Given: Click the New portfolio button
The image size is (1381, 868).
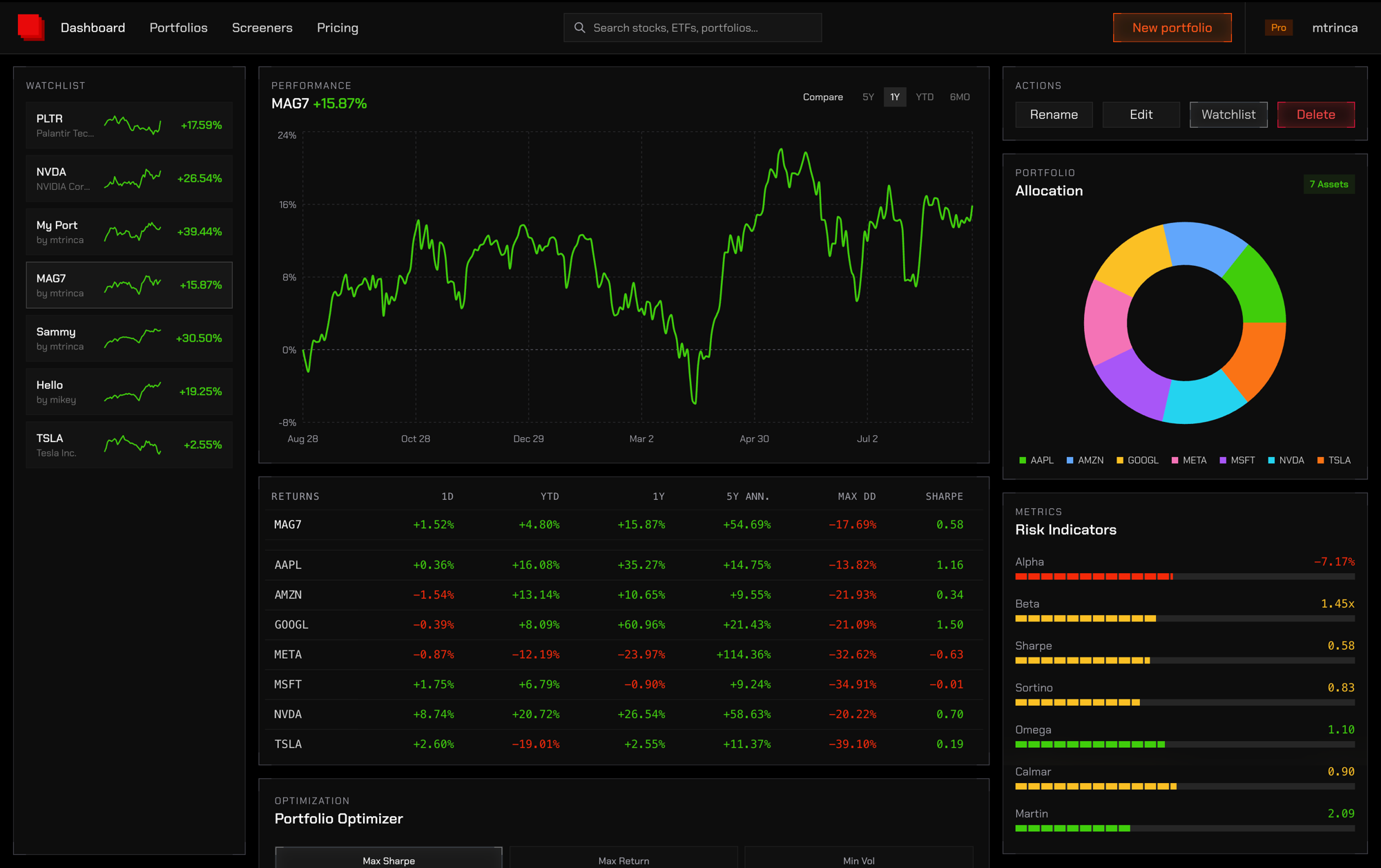Looking at the screenshot, I should click(1172, 28).
